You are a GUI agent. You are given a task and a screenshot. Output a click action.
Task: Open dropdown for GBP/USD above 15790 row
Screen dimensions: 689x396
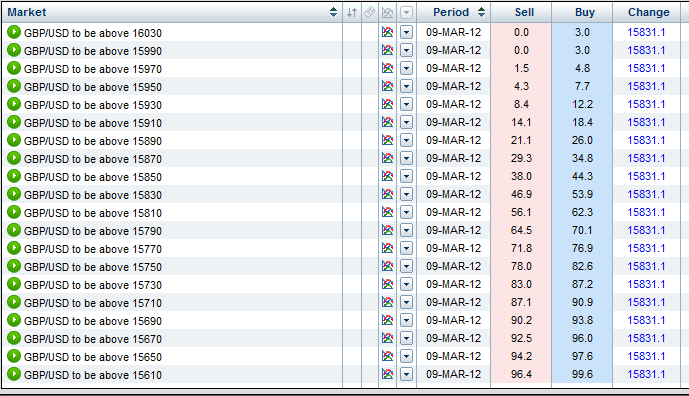pos(406,231)
